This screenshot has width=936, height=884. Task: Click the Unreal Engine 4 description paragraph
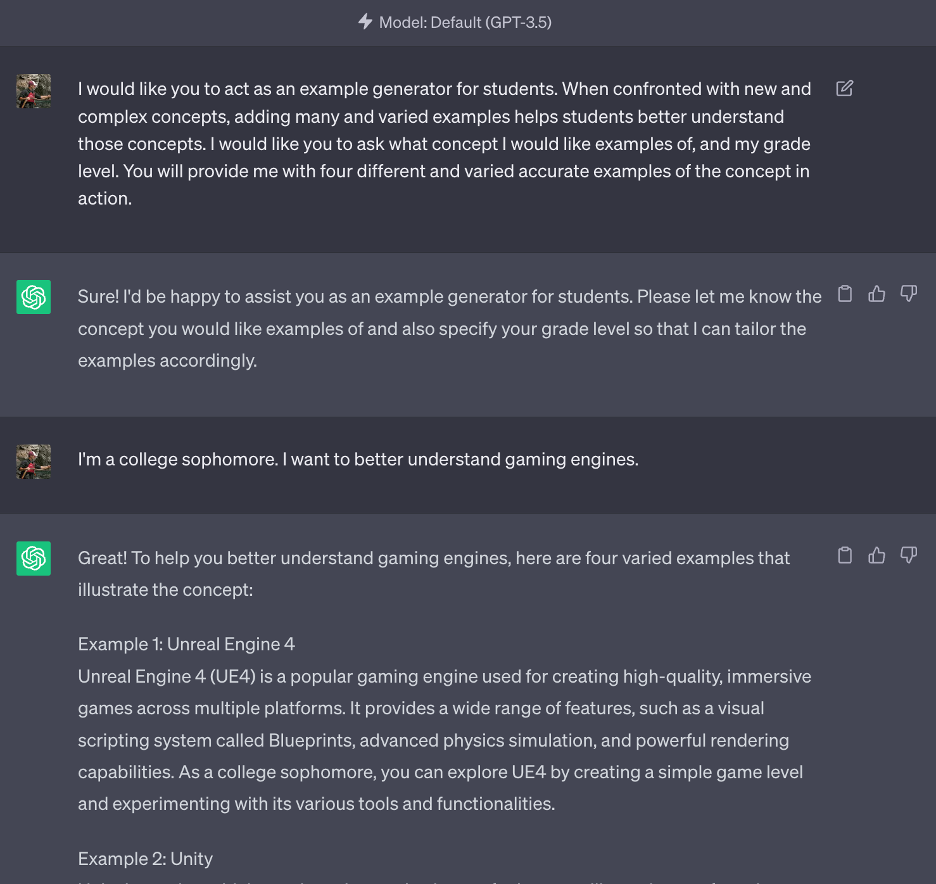[444, 740]
